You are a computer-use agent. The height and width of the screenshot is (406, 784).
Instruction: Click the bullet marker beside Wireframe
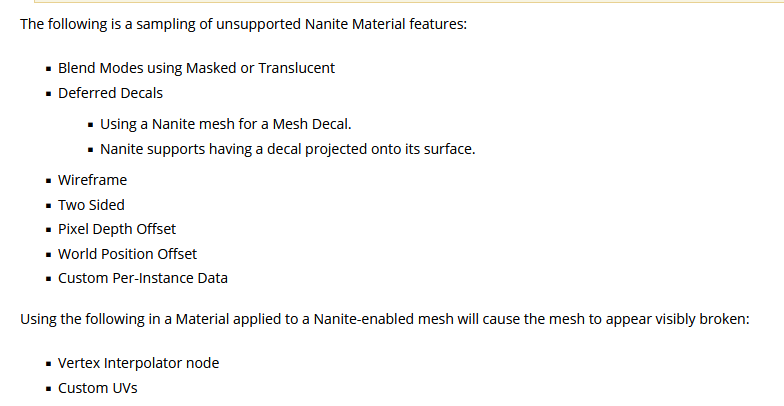pos(48,180)
